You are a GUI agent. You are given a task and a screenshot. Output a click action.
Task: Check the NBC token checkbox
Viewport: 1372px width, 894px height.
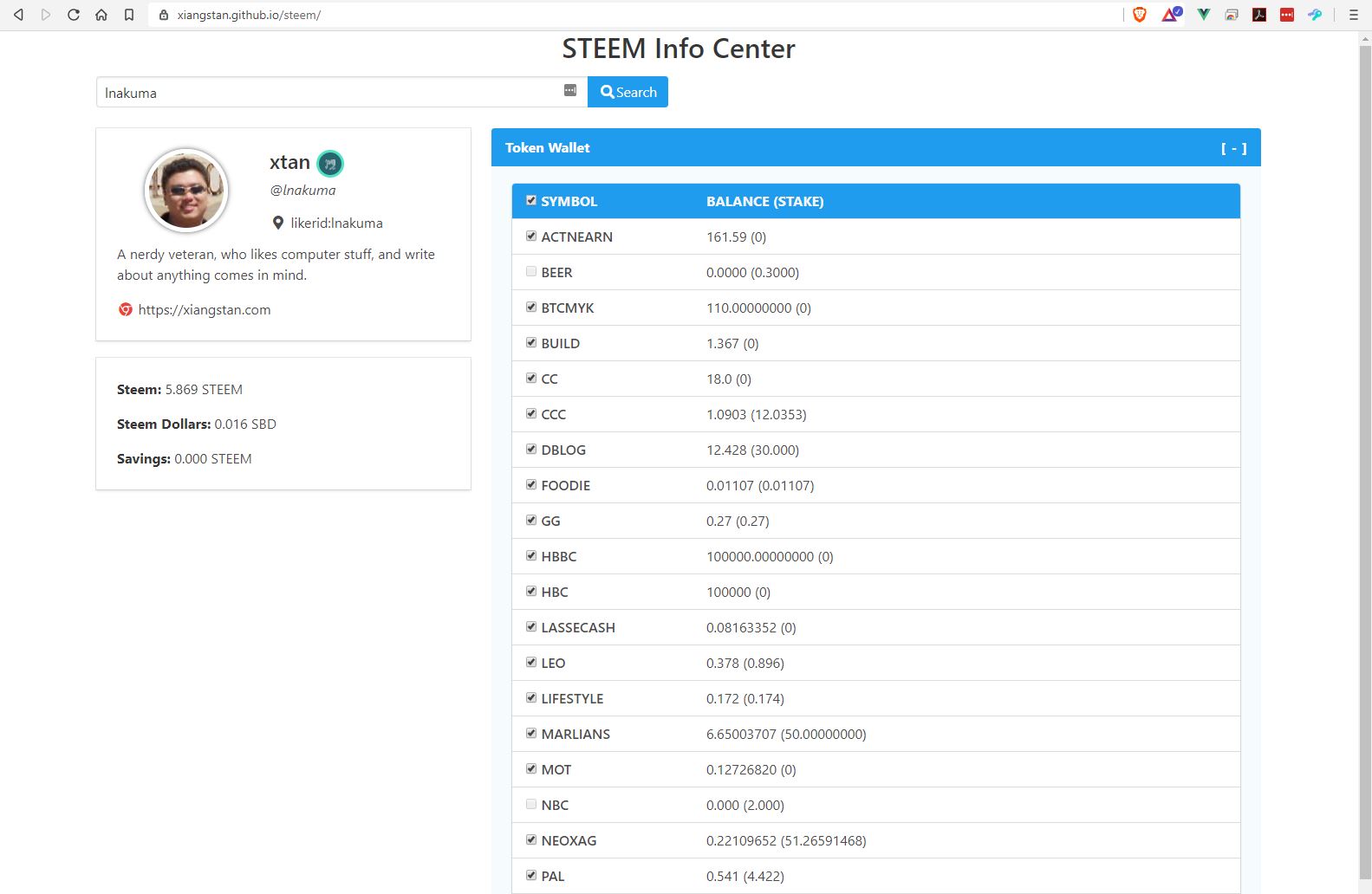point(531,804)
